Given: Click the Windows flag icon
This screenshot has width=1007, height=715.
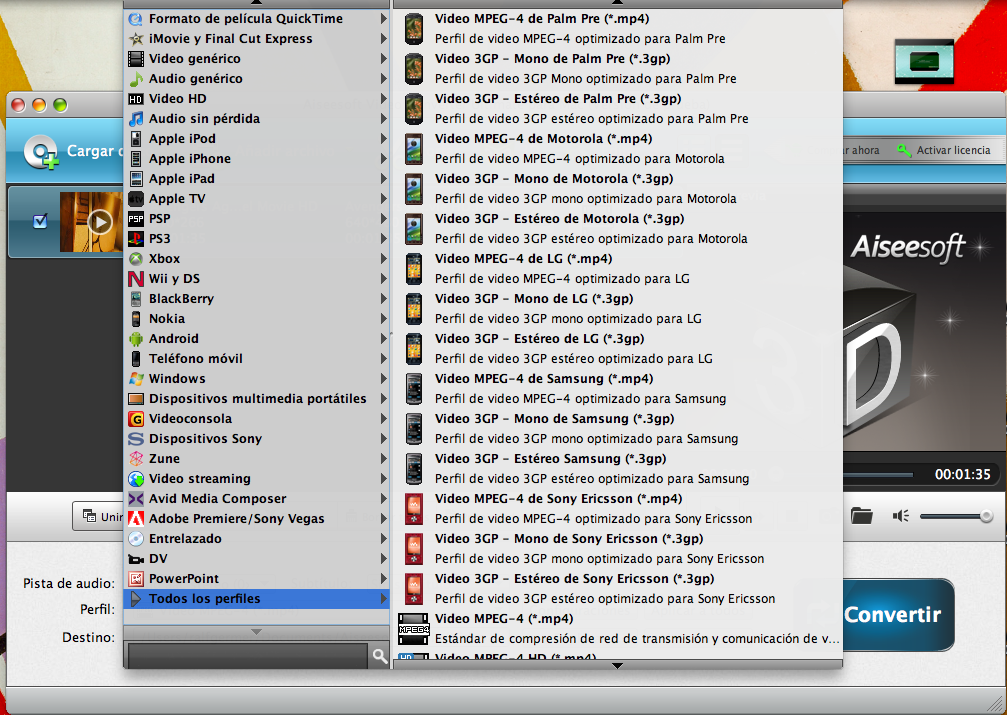Looking at the screenshot, I should 136,378.
